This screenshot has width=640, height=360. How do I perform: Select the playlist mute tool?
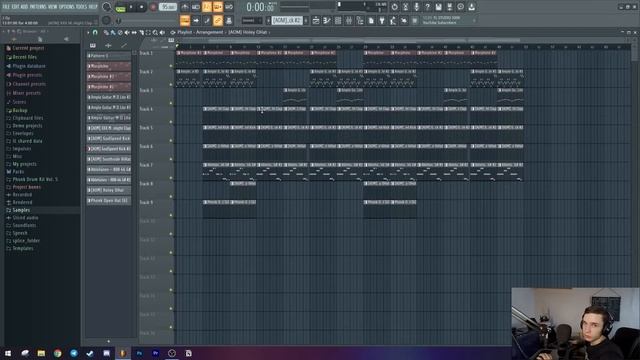tap(127, 32)
